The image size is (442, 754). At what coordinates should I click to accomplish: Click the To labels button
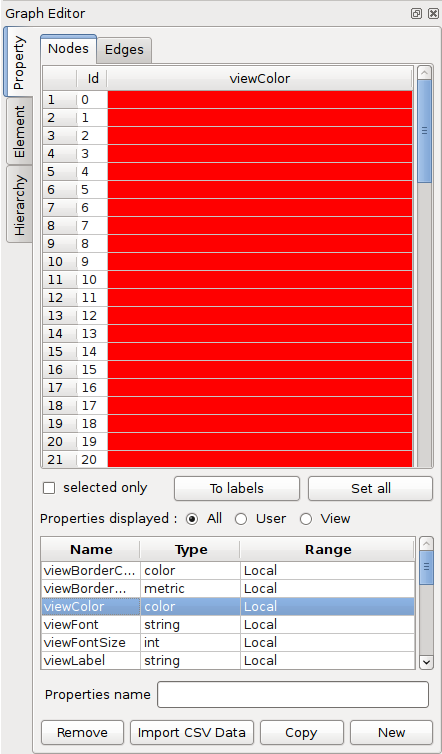pyautogui.click(x=237, y=489)
